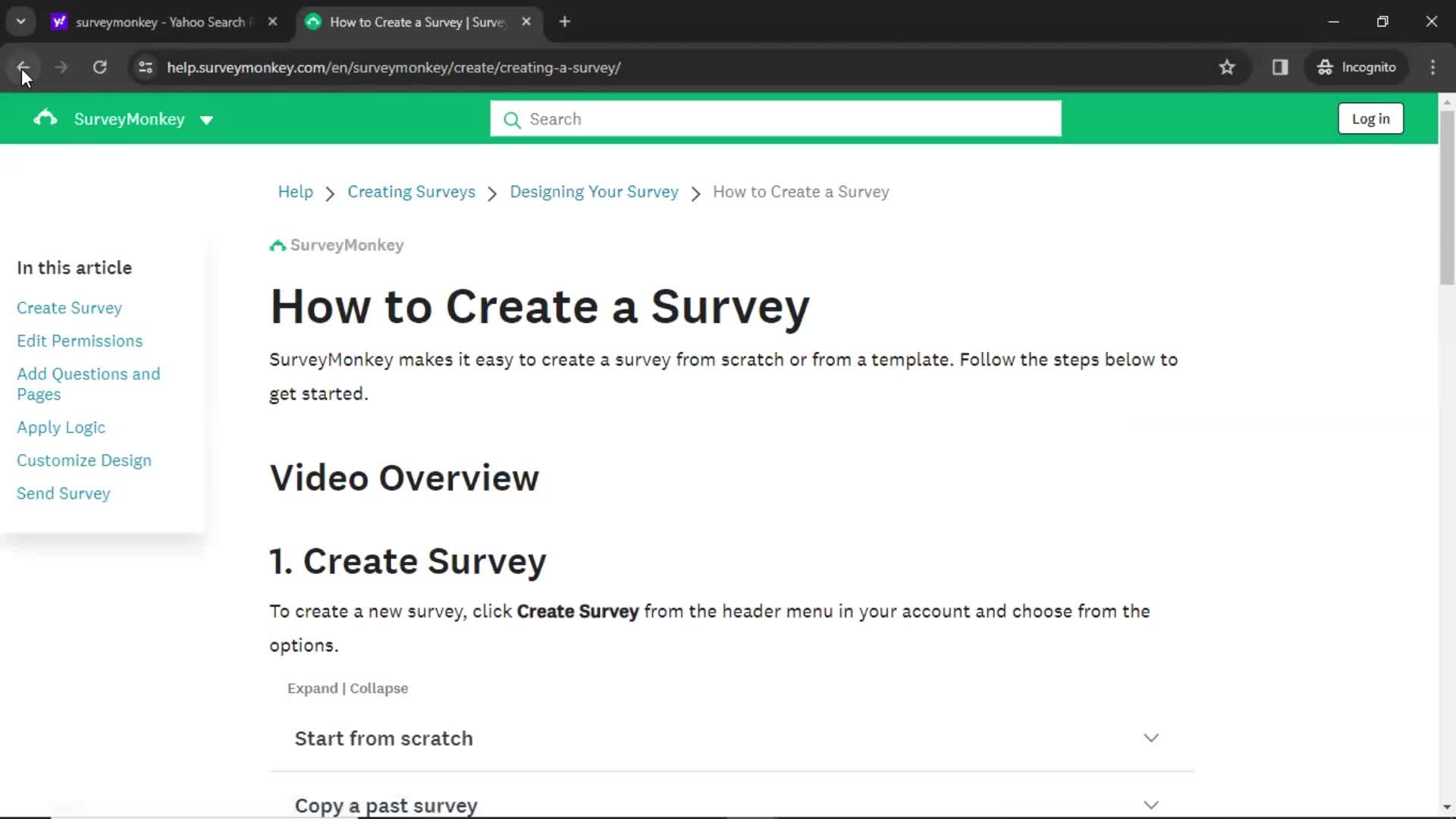1456x819 pixels.
Task: Click the SurveyMonkey home icon
Action: tap(45, 118)
